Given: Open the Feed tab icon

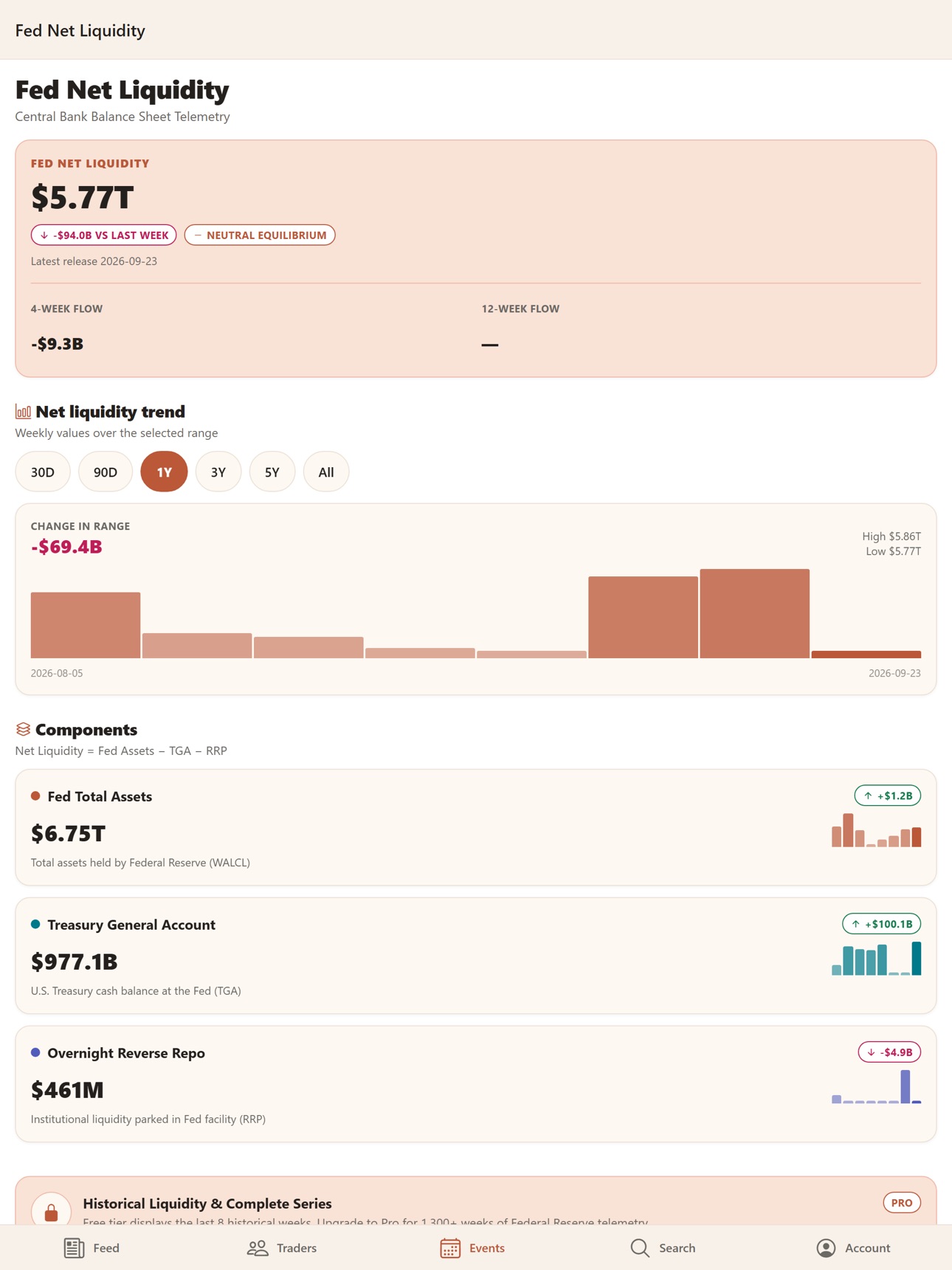Looking at the screenshot, I should 74,1248.
